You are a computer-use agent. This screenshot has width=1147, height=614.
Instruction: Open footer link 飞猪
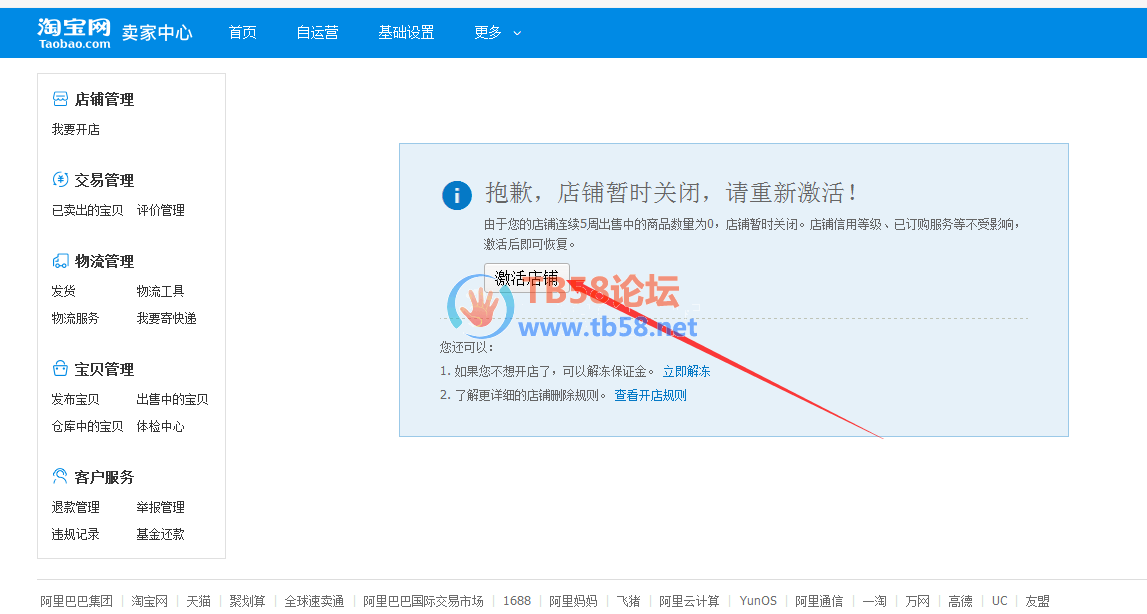[628, 601]
